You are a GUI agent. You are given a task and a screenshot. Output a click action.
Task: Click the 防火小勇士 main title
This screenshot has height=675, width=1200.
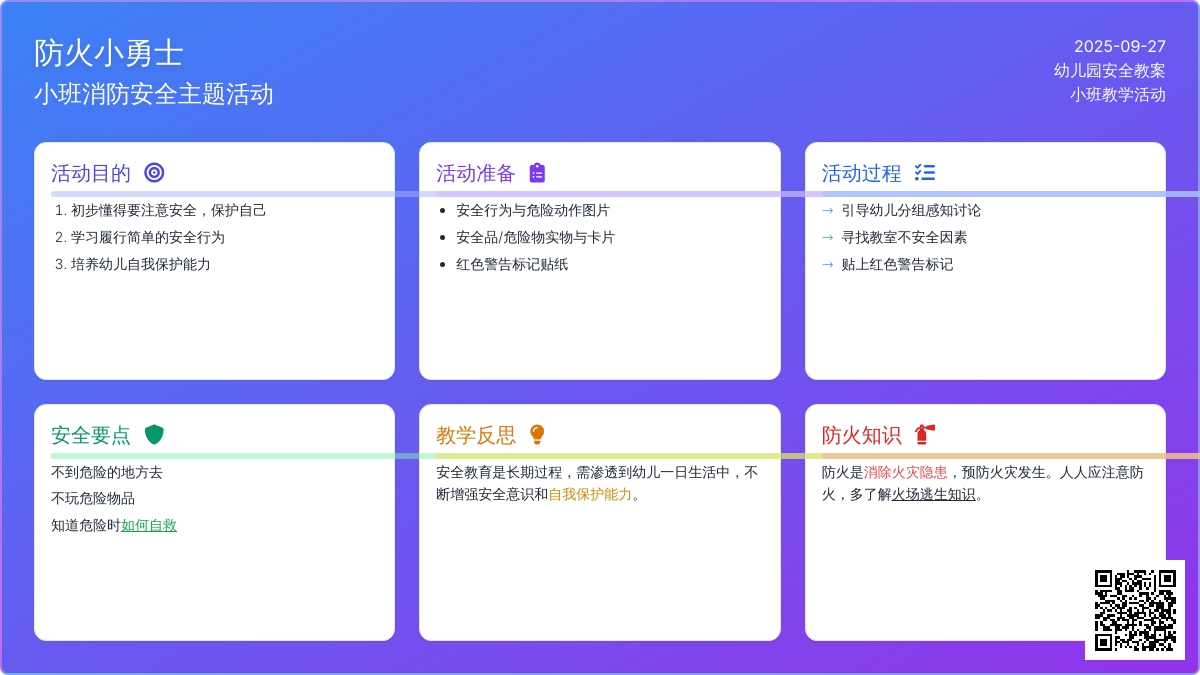tap(109, 53)
